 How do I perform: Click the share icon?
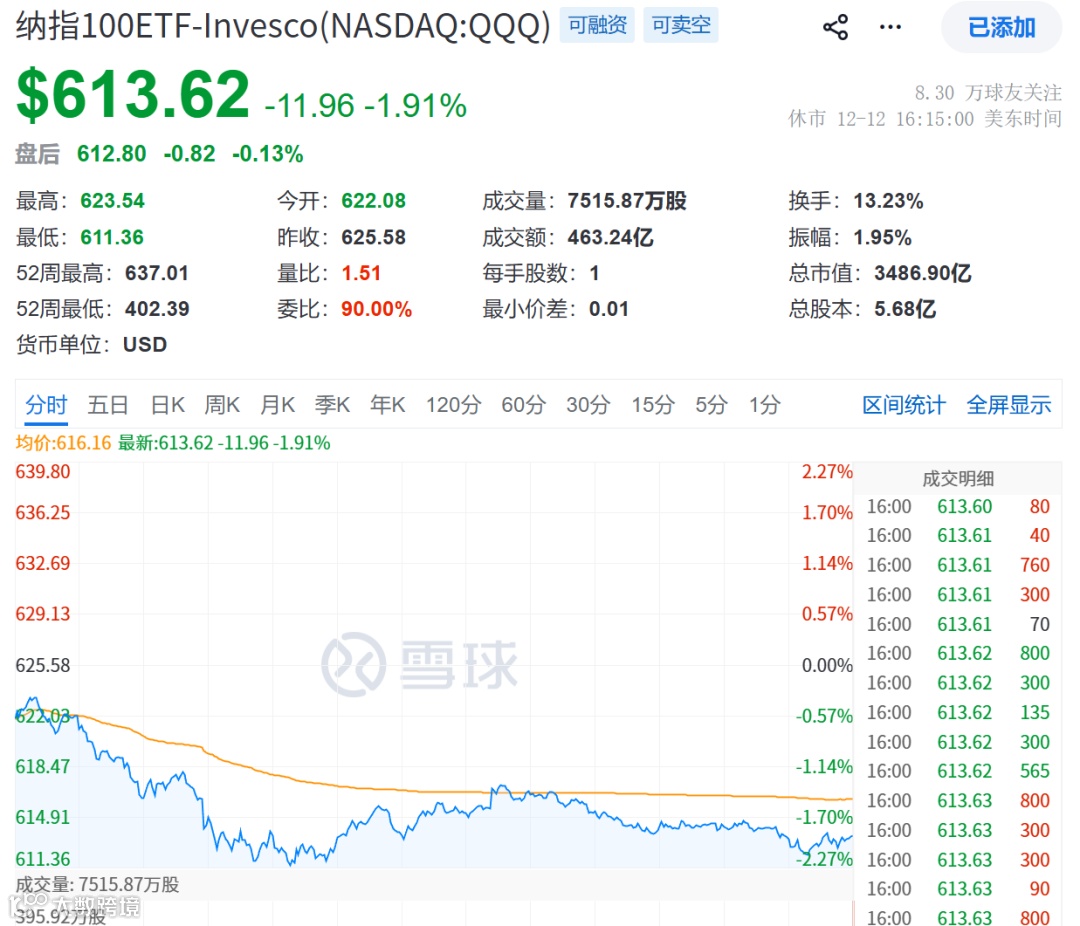tap(835, 28)
